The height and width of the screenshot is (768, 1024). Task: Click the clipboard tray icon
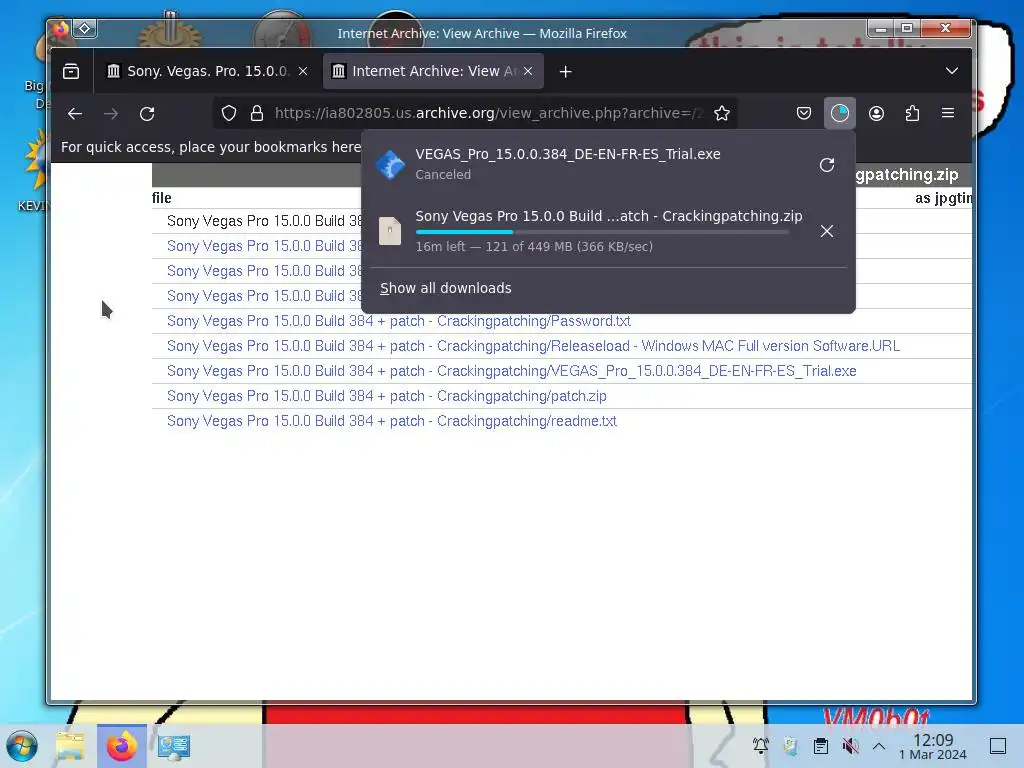(821, 746)
